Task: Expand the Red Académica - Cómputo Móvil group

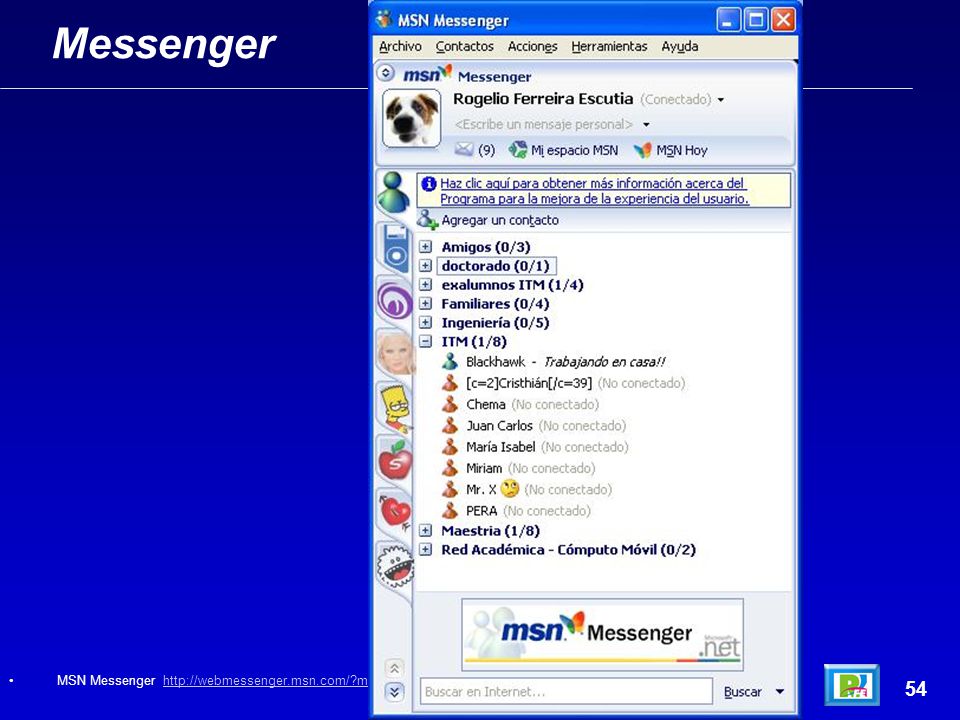Action: (426, 550)
